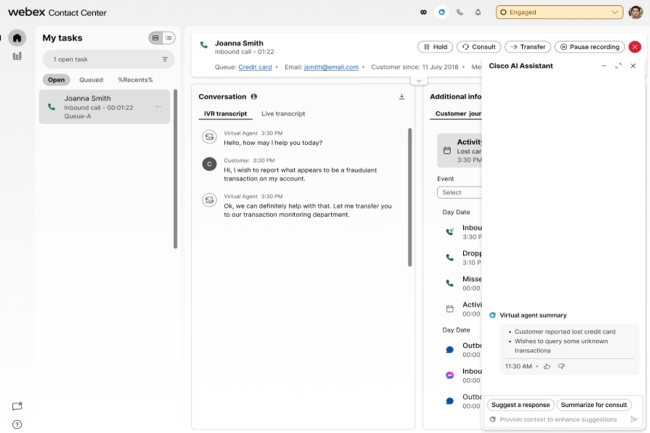Download the conversation transcript
Image resolution: width=650 pixels, height=433 pixels.
(x=401, y=97)
